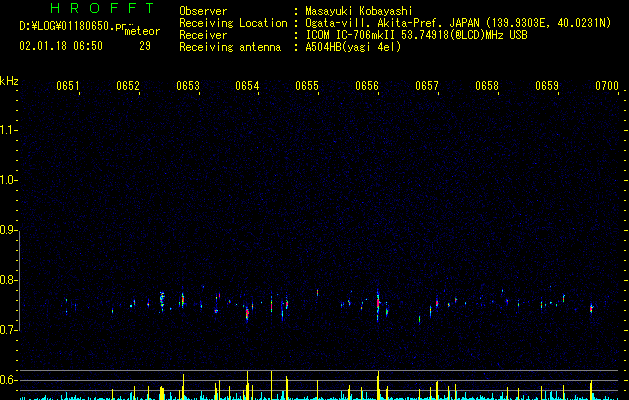Viewport: 629px width, 400px height.
Task: Click the 0655 time marker
Action: point(307,86)
